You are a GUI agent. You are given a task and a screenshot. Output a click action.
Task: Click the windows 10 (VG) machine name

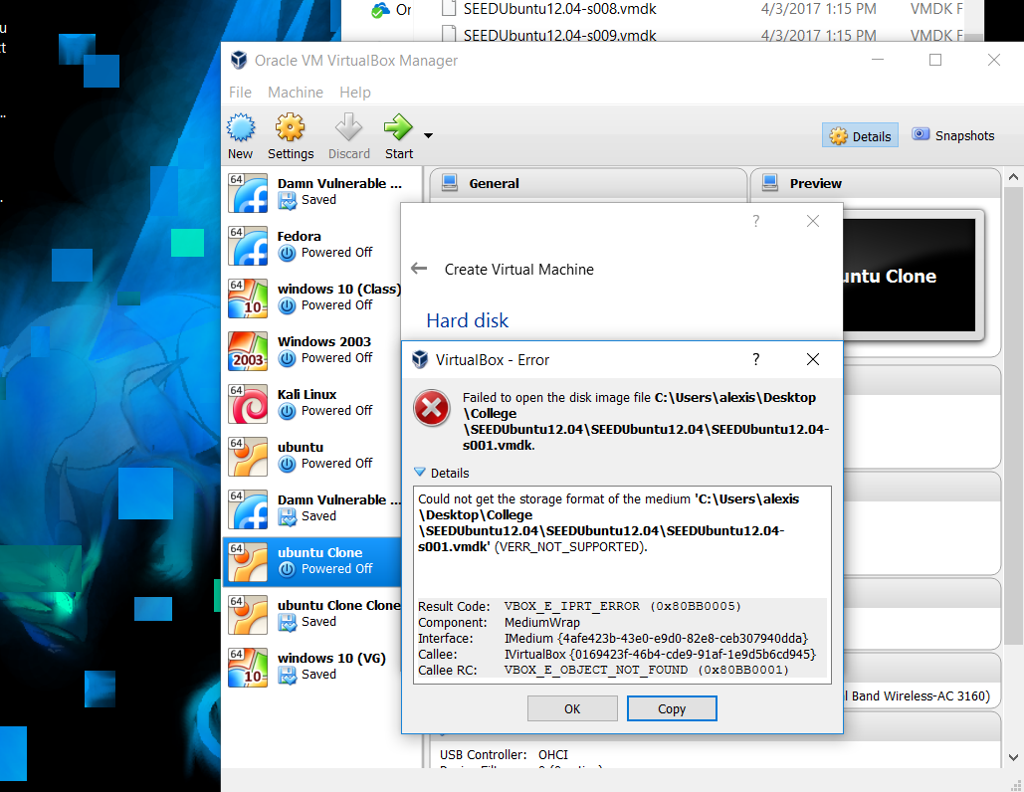(332, 658)
